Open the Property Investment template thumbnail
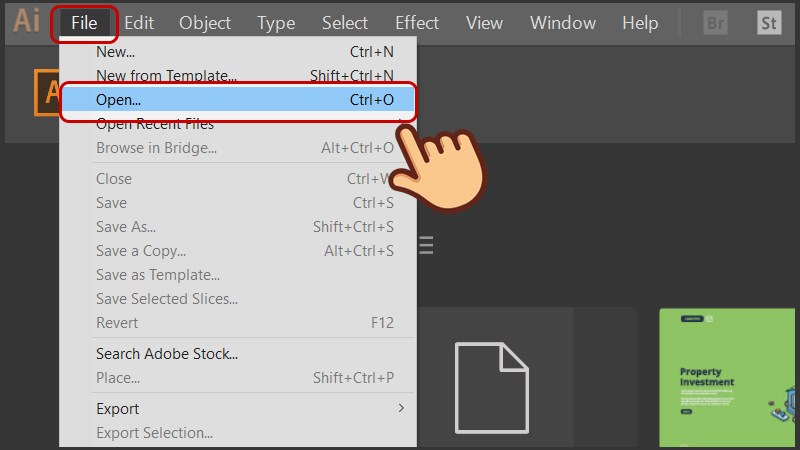The height and width of the screenshot is (450, 800). click(729, 377)
